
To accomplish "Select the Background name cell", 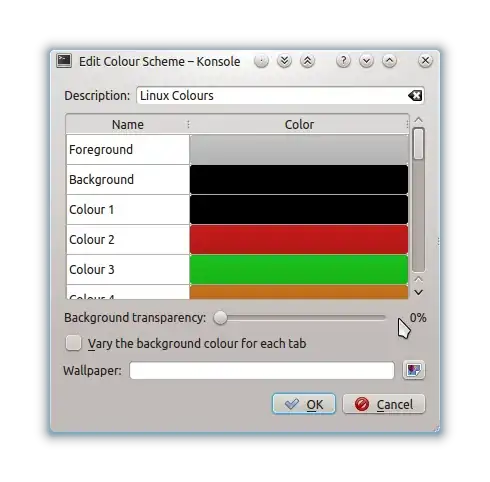I will 128,180.
